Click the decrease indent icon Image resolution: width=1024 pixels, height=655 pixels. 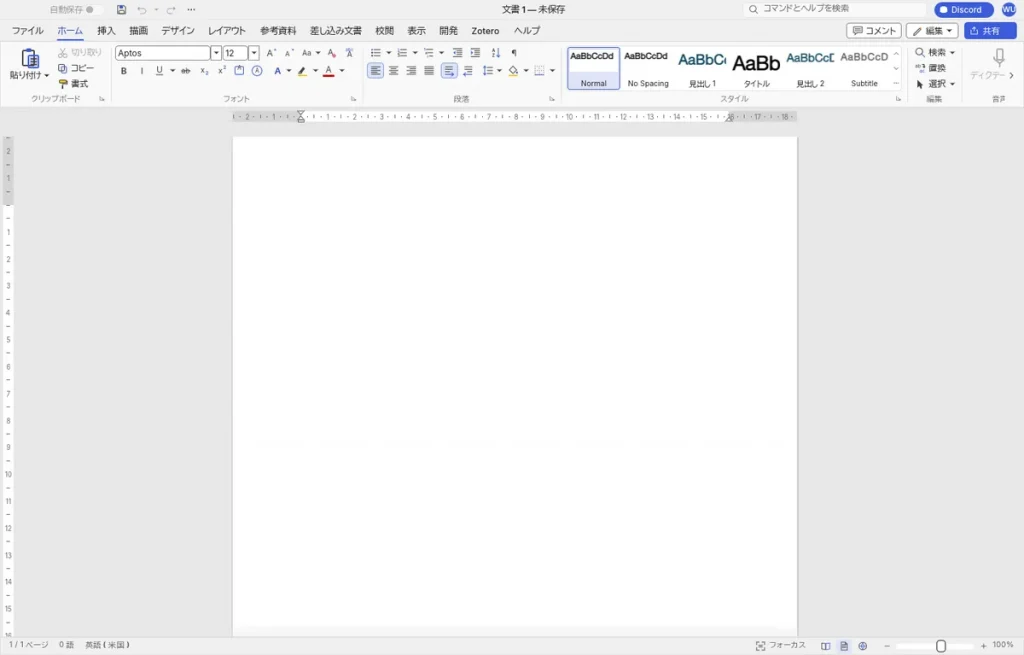point(457,53)
